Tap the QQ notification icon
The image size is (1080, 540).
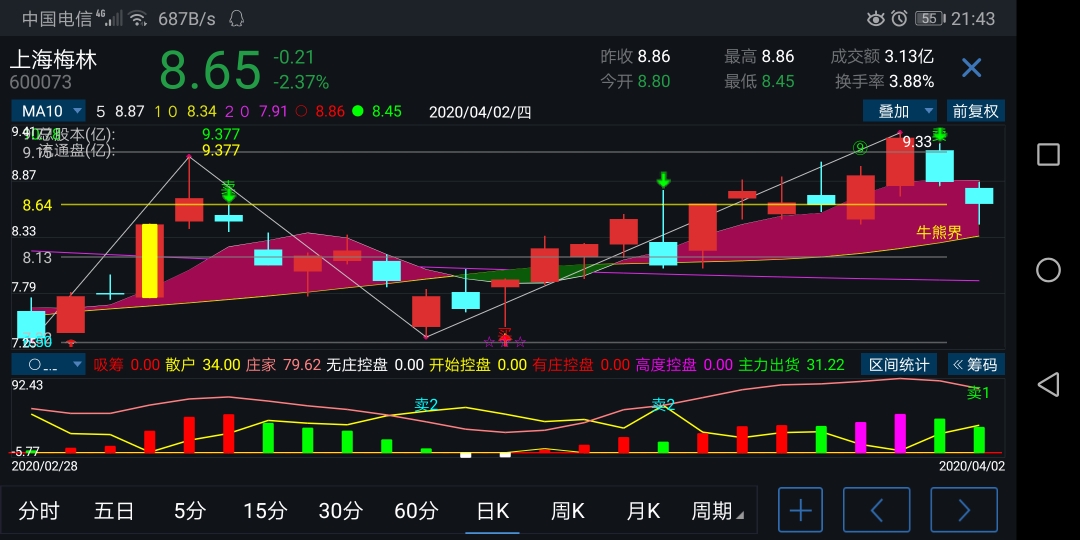237,19
